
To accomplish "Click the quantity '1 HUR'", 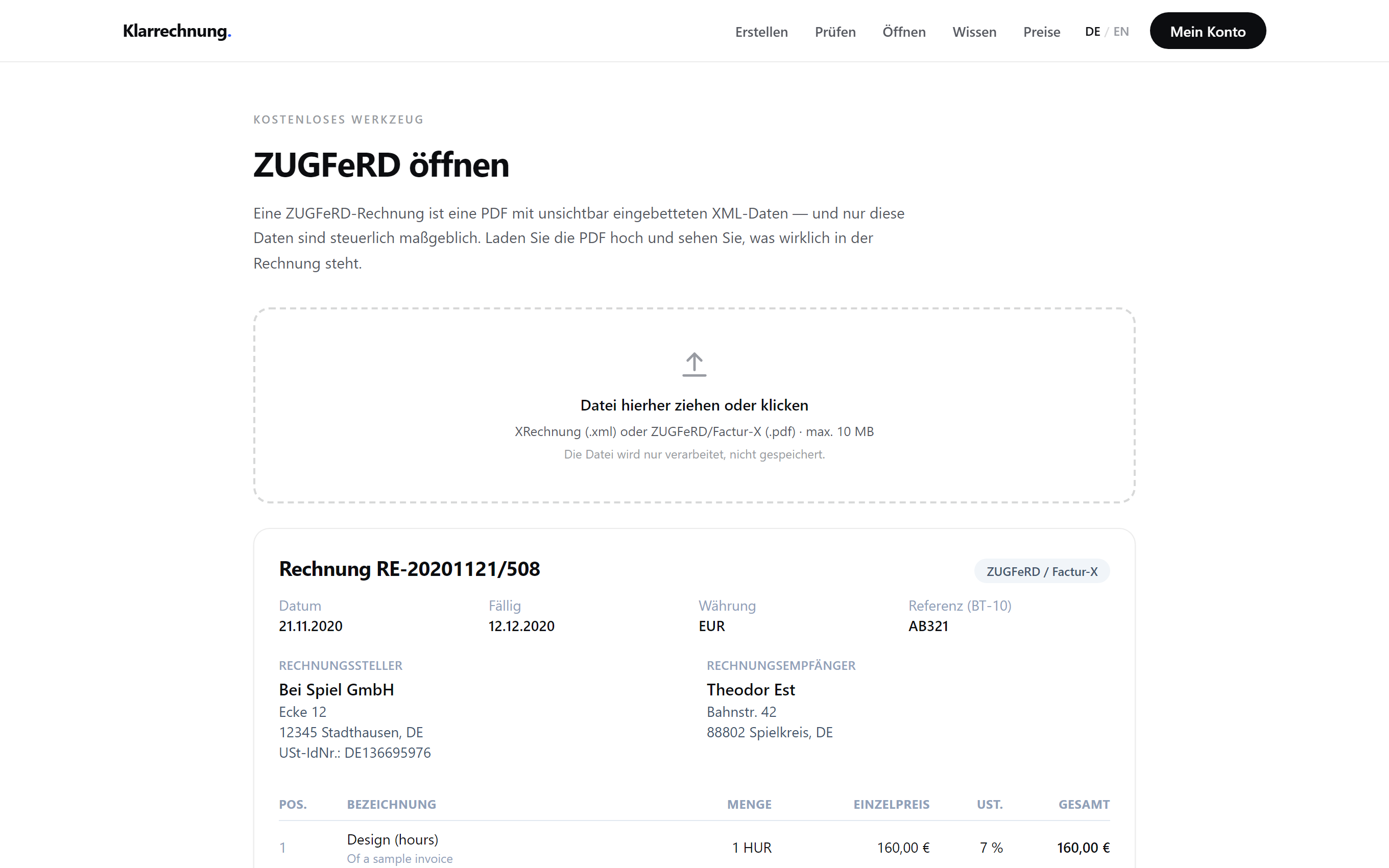I will tap(751, 848).
